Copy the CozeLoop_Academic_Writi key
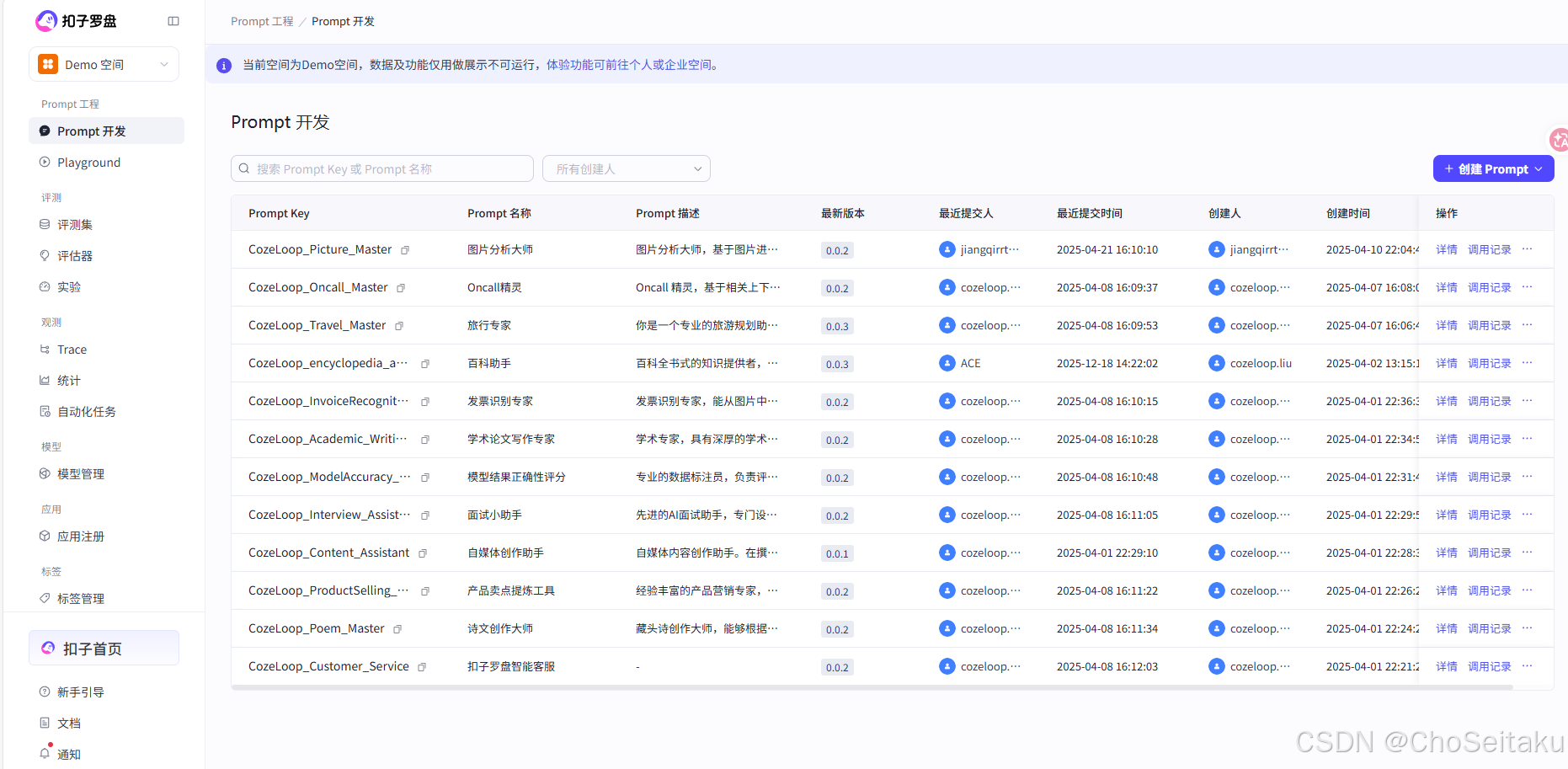This screenshot has height=769, width=1568. (425, 440)
